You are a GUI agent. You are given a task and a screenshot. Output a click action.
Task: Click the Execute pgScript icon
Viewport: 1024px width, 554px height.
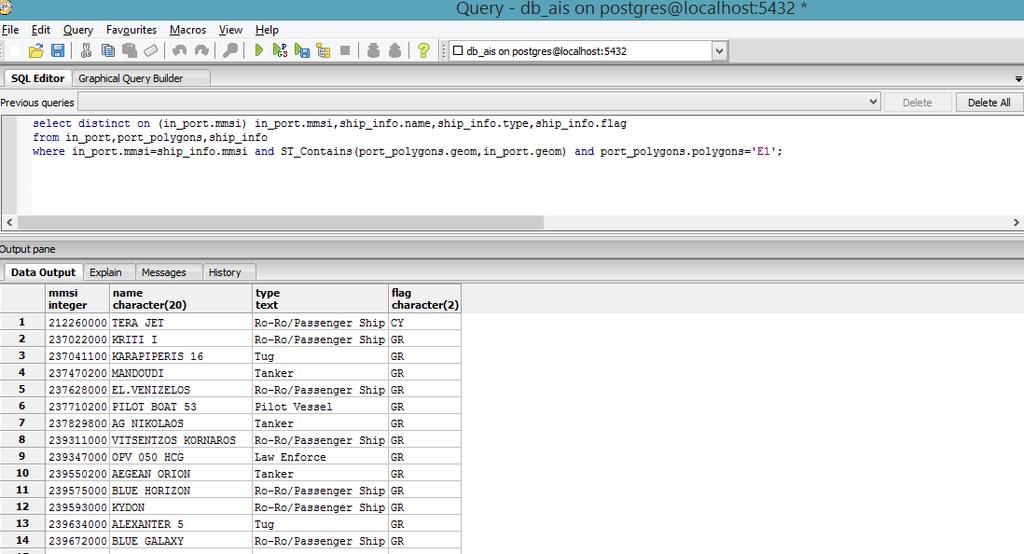click(280, 50)
